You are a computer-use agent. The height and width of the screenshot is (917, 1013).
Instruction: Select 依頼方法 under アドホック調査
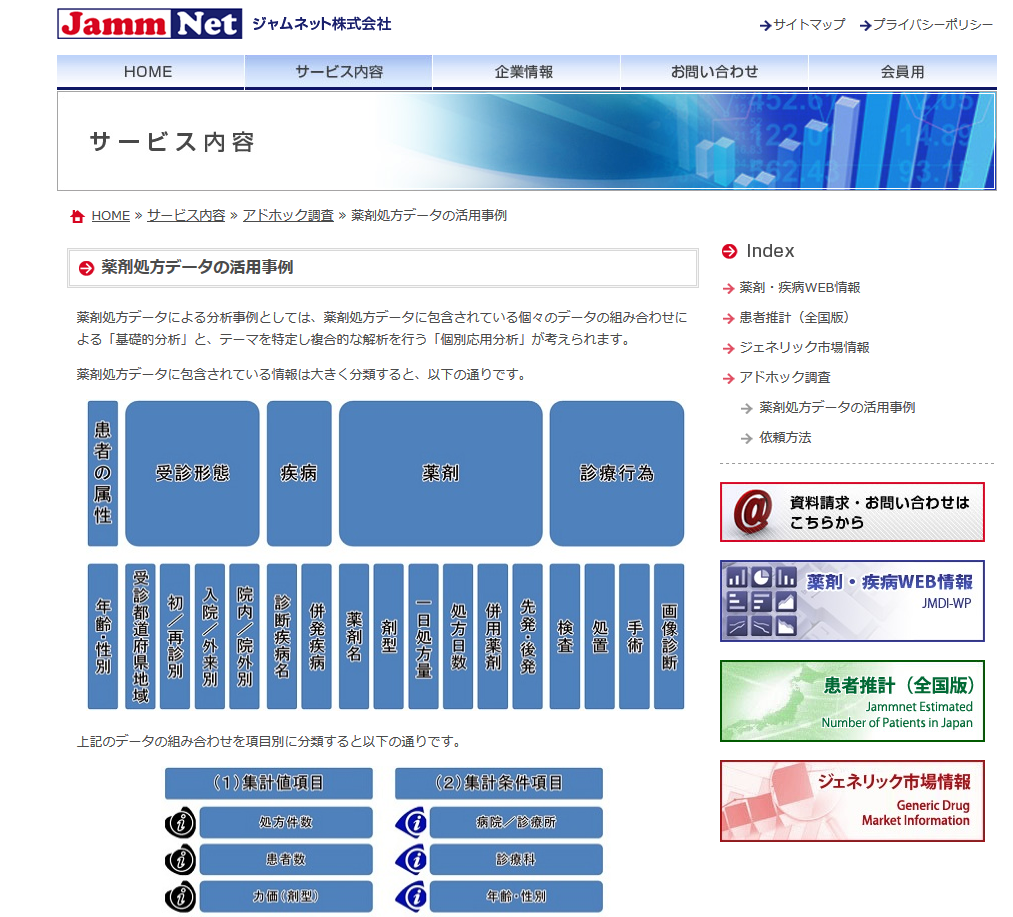tap(785, 438)
